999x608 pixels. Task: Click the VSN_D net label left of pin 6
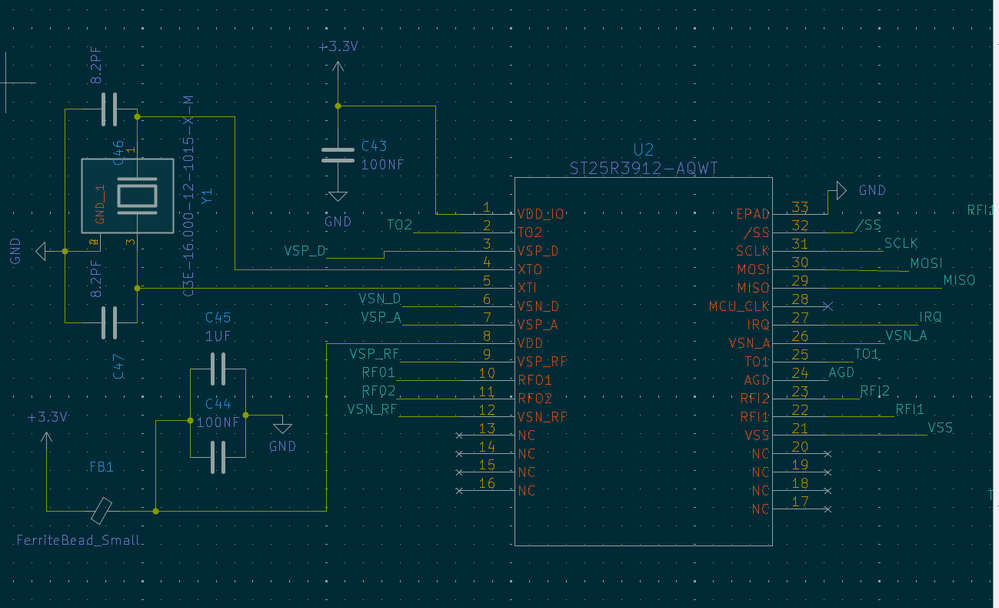pyautogui.click(x=380, y=298)
